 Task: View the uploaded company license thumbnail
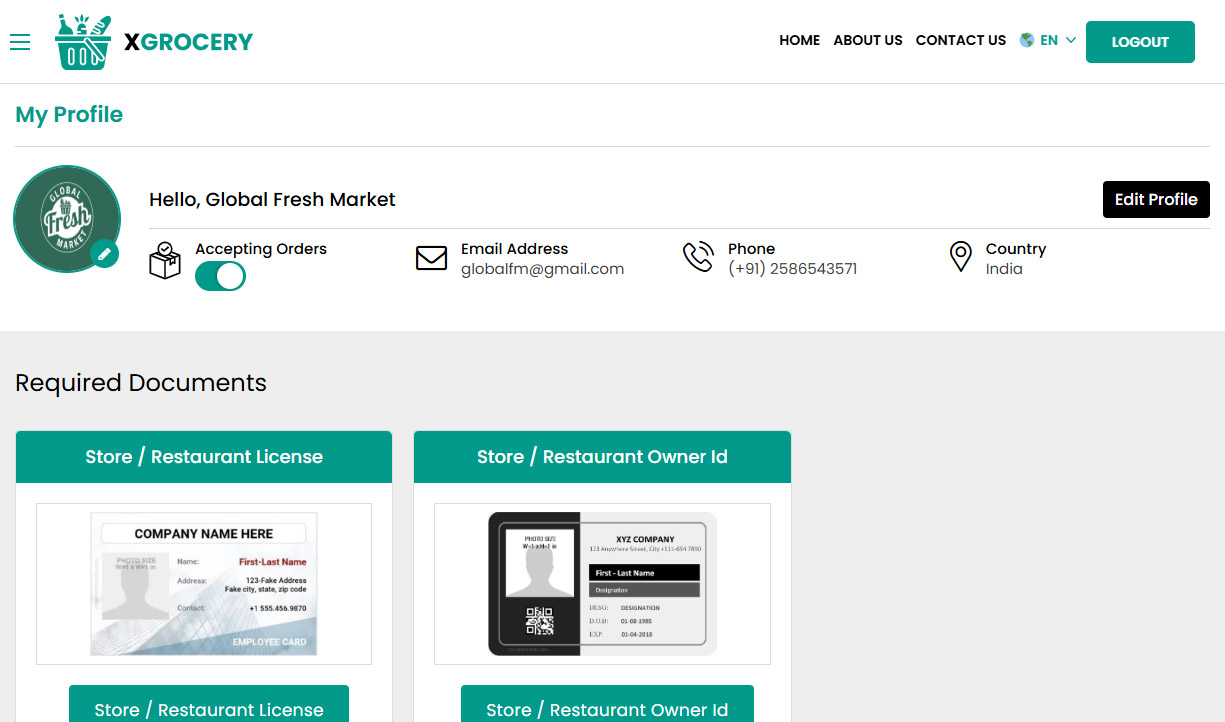point(203,583)
